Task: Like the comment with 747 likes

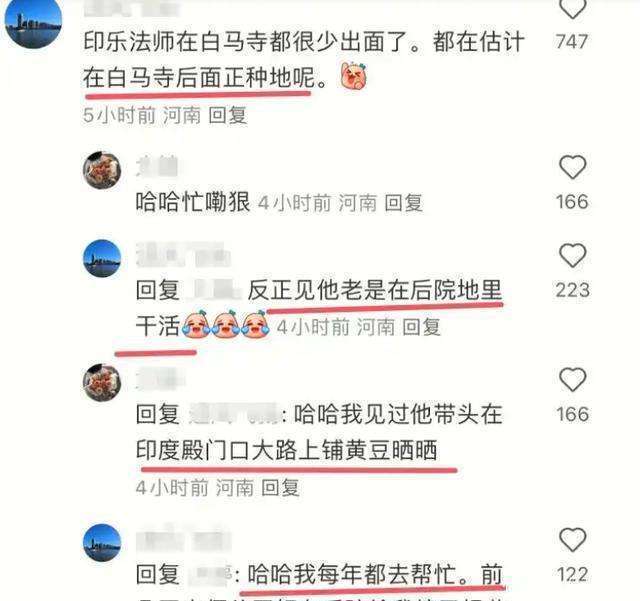Action: [572, 8]
